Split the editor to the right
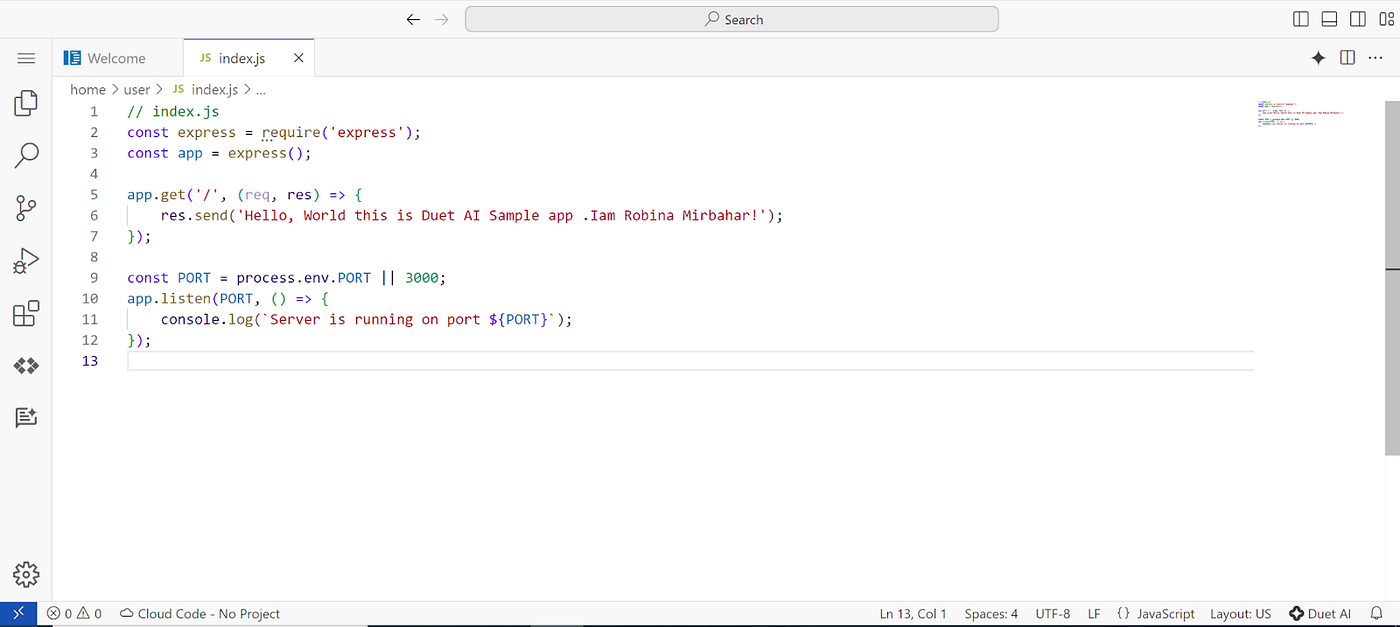This screenshot has height=627, width=1400. click(x=1347, y=58)
